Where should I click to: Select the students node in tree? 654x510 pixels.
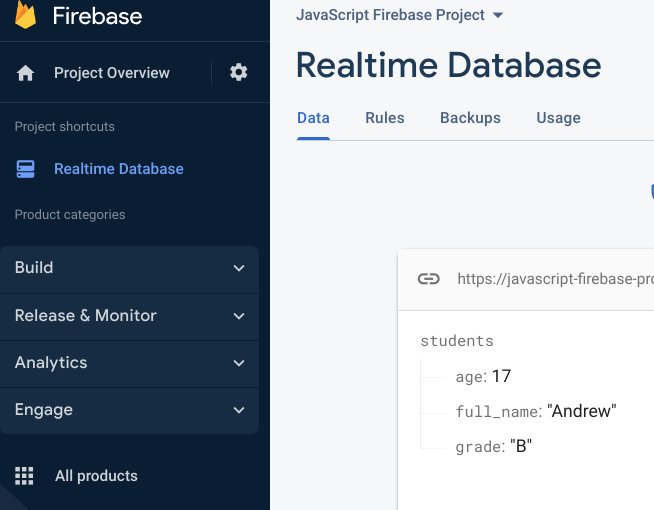457,341
